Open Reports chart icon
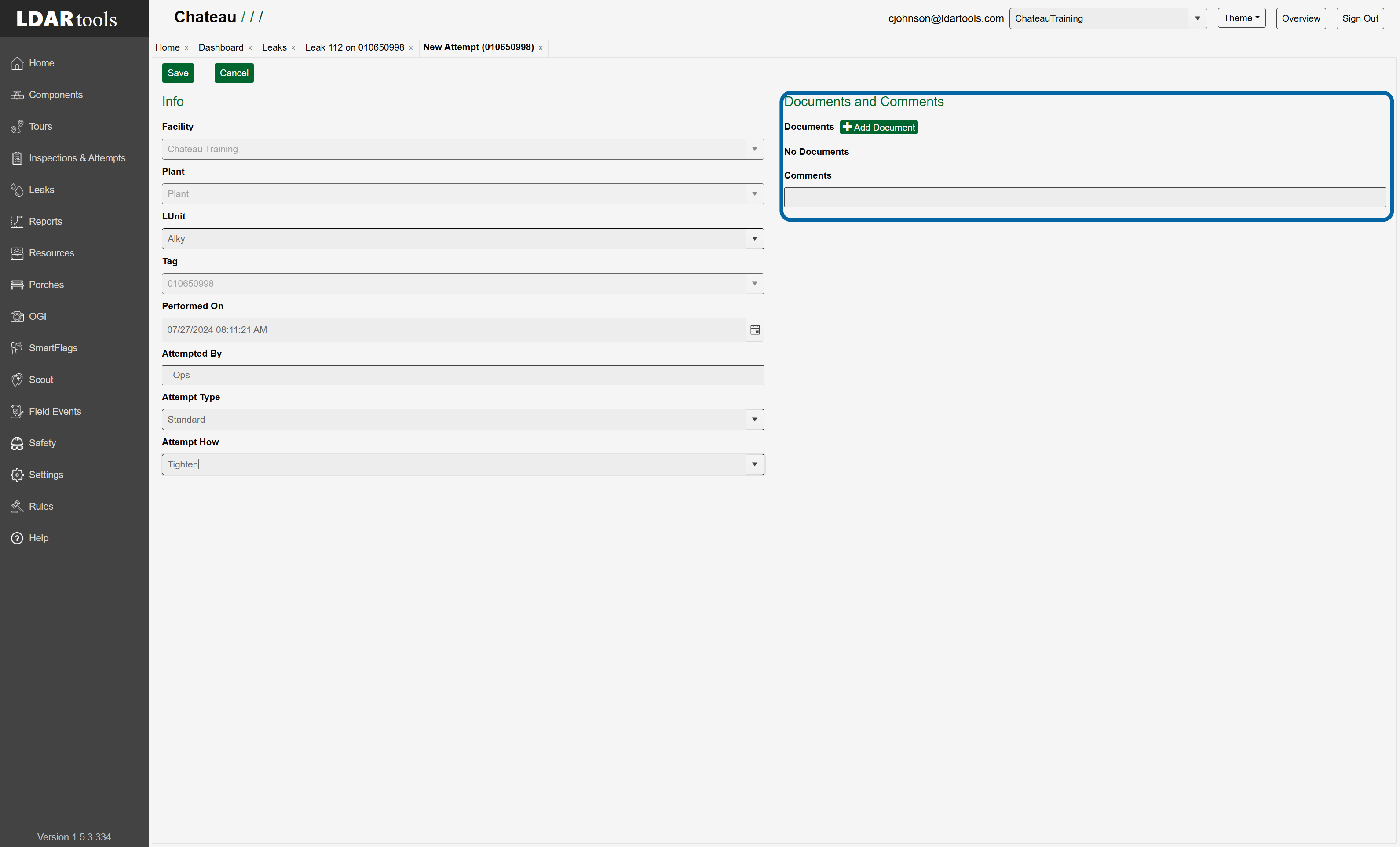This screenshot has width=1400, height=847. pyautogui.click(x=17, y=222)
